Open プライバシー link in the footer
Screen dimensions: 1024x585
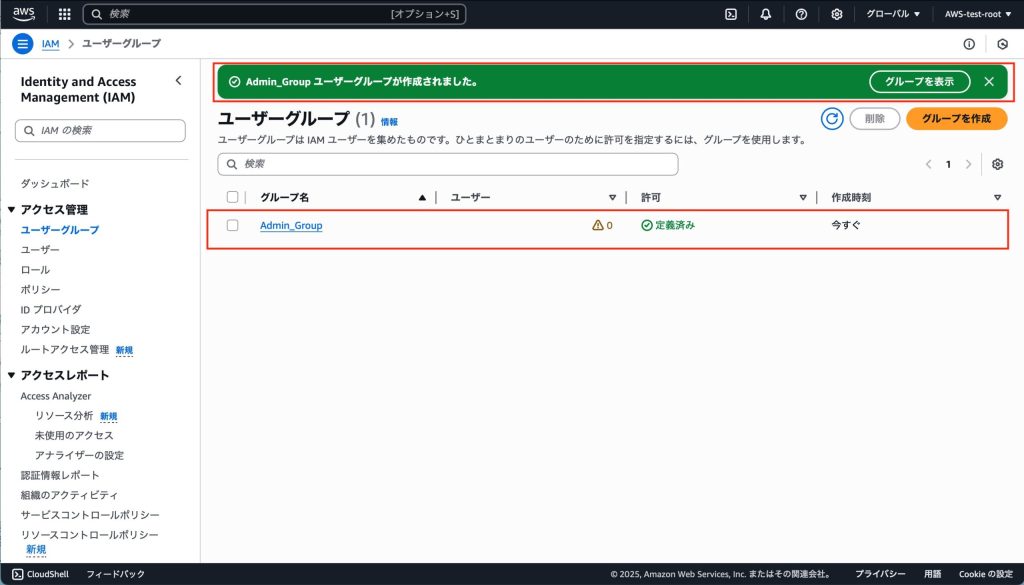880,574
